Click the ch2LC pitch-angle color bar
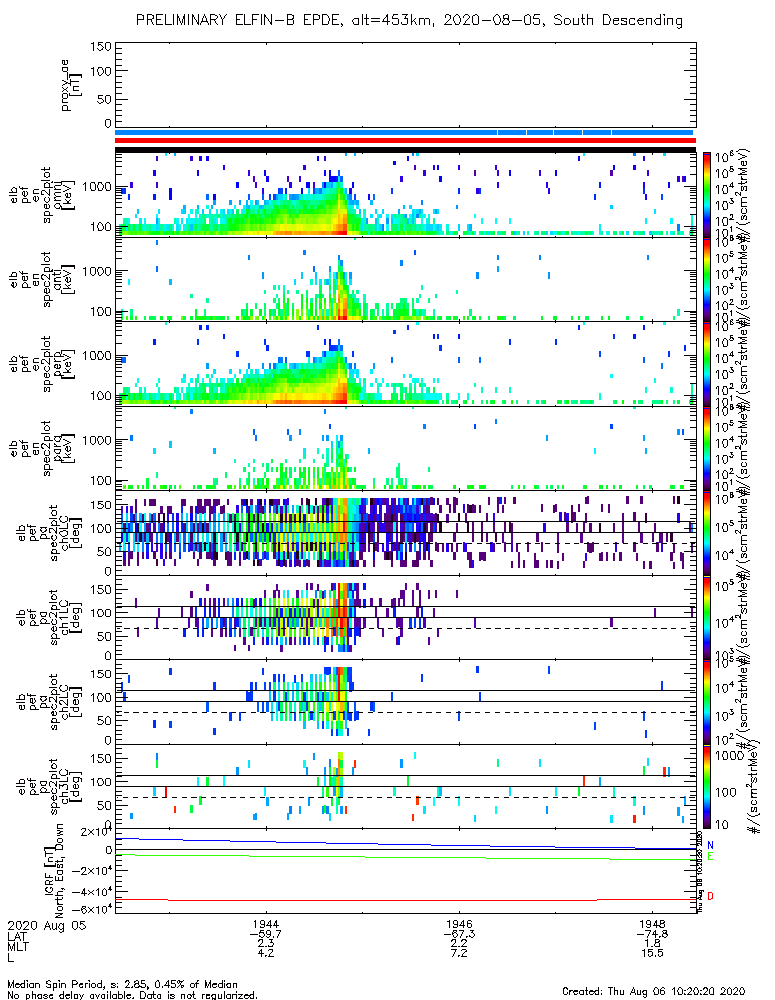Image resolution: width=775 pixels, height=1000 pixels. [x=706, y=702]
